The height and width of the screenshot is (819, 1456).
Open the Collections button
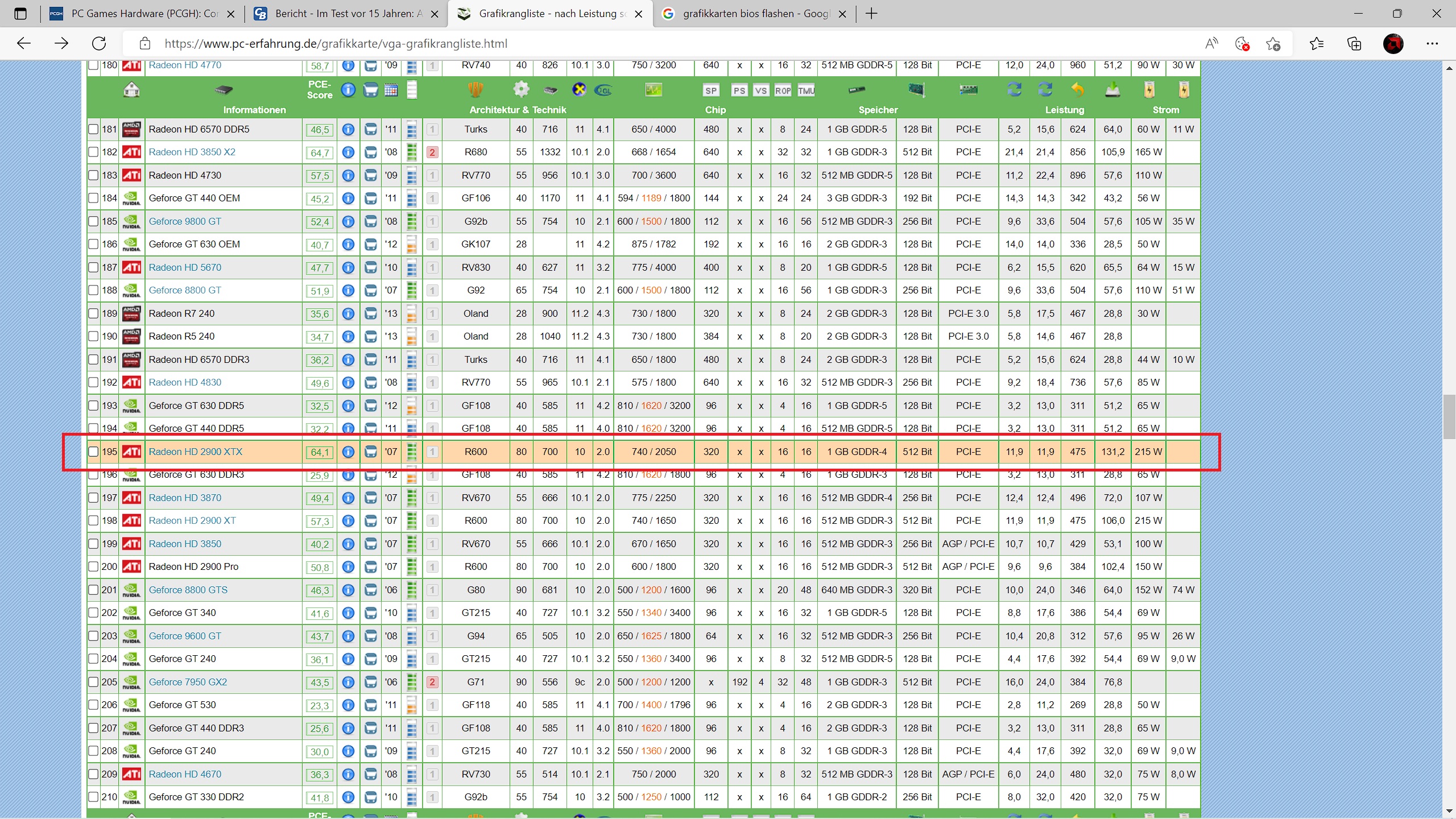click(x=1354, y=44)
